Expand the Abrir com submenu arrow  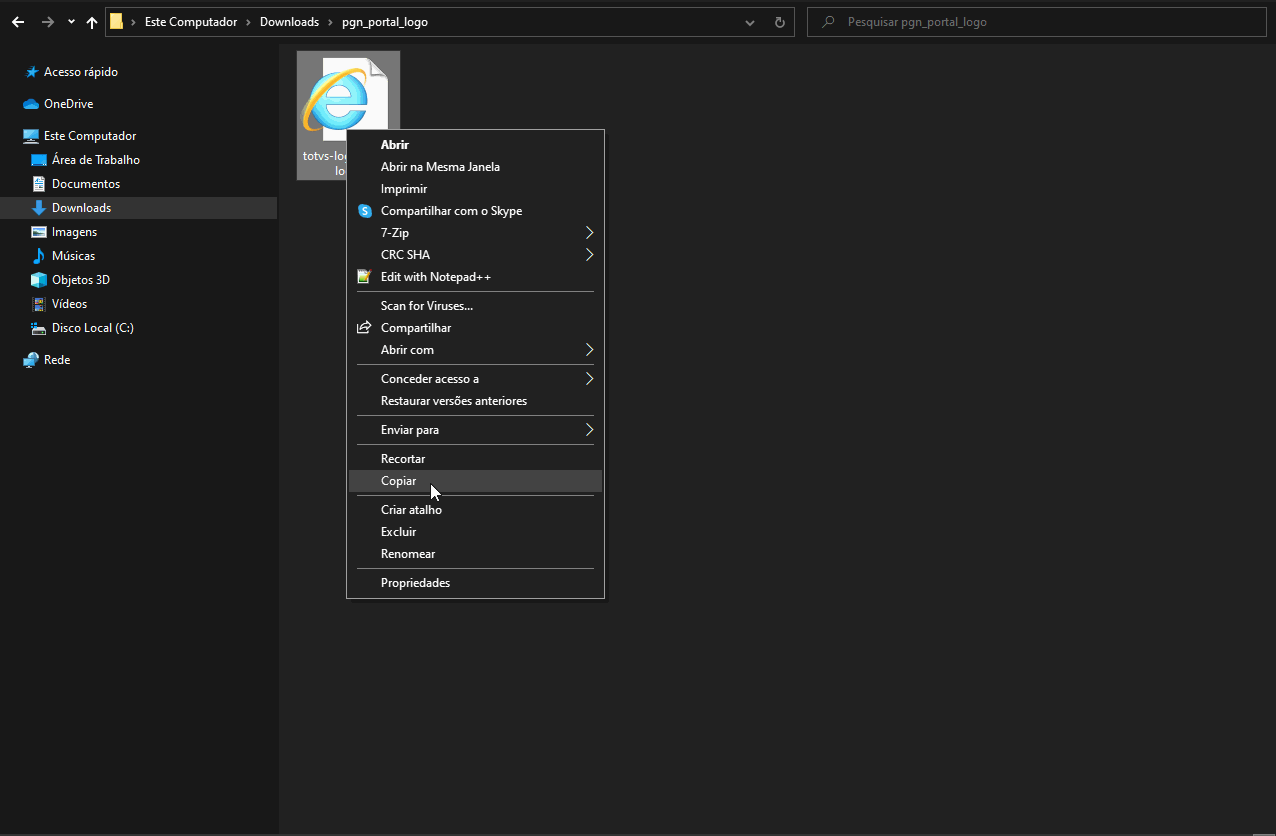[589, 350]
